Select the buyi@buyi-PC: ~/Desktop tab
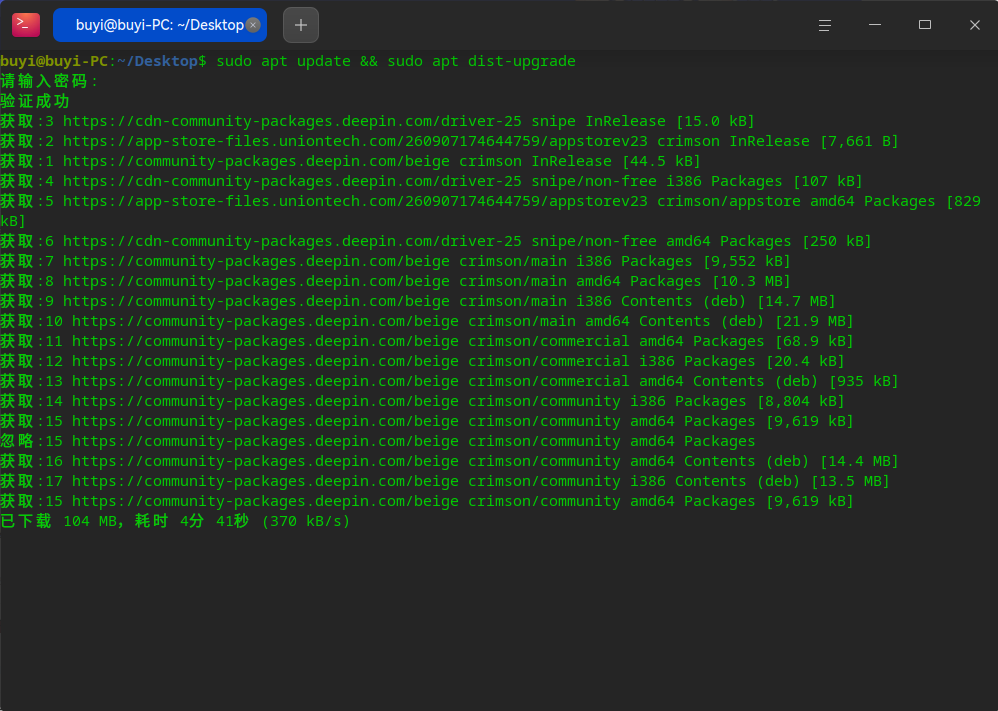The image size is (998, 711). (x=160, y=25)
